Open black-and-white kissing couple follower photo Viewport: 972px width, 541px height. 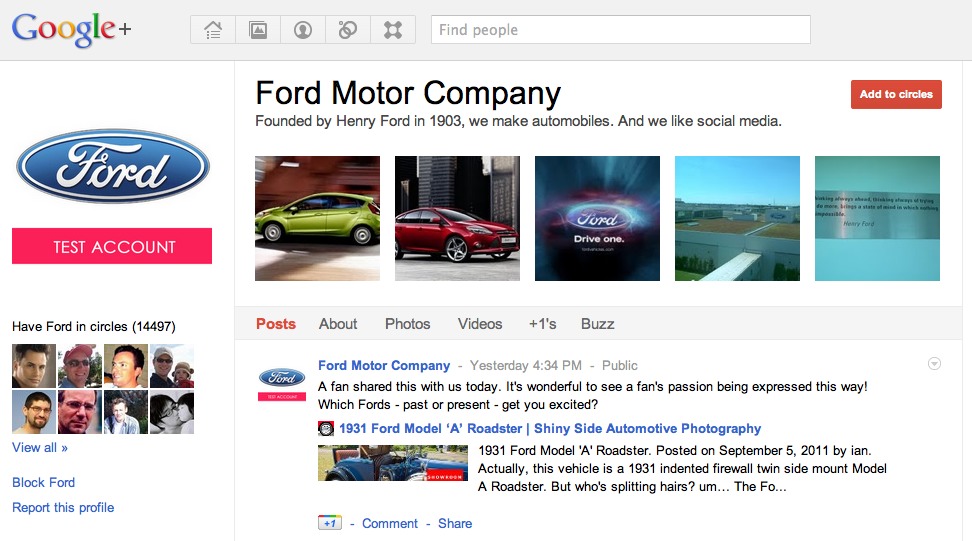point(172,412)
